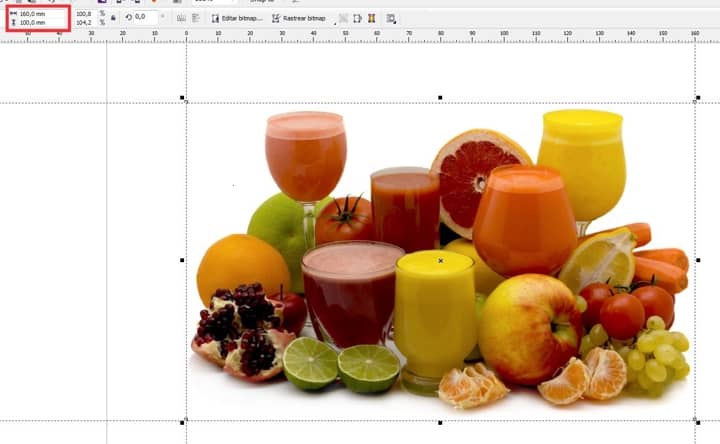Image resolution: width=720 pixels, height=444 pixels.
Task: Click the top-center selection handle of image
Action: coord(441,98)
